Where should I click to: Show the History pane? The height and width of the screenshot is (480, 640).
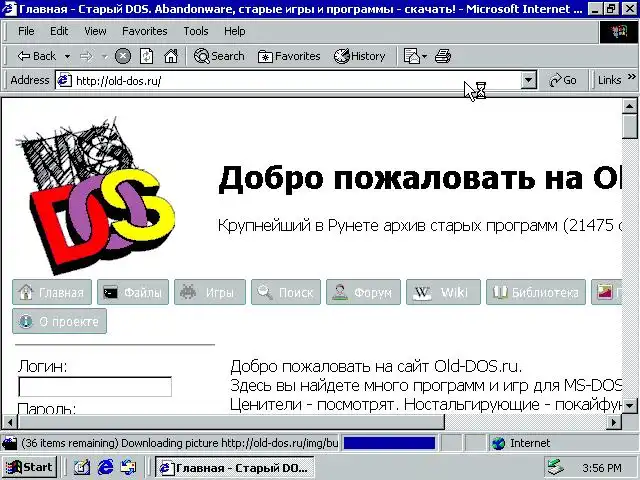point(359,56)
